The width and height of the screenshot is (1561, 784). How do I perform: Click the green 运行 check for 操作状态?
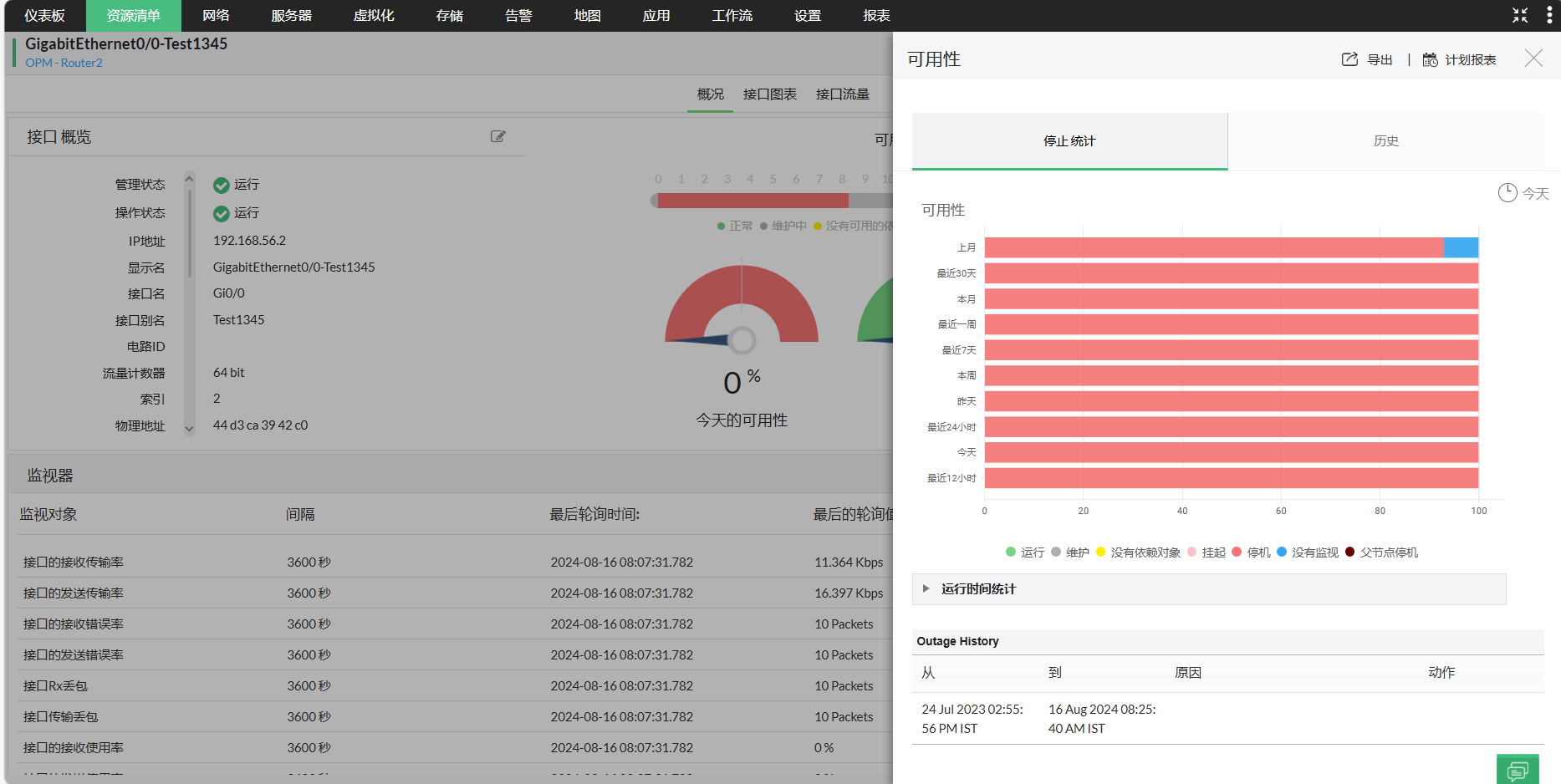tap(222, 213)
